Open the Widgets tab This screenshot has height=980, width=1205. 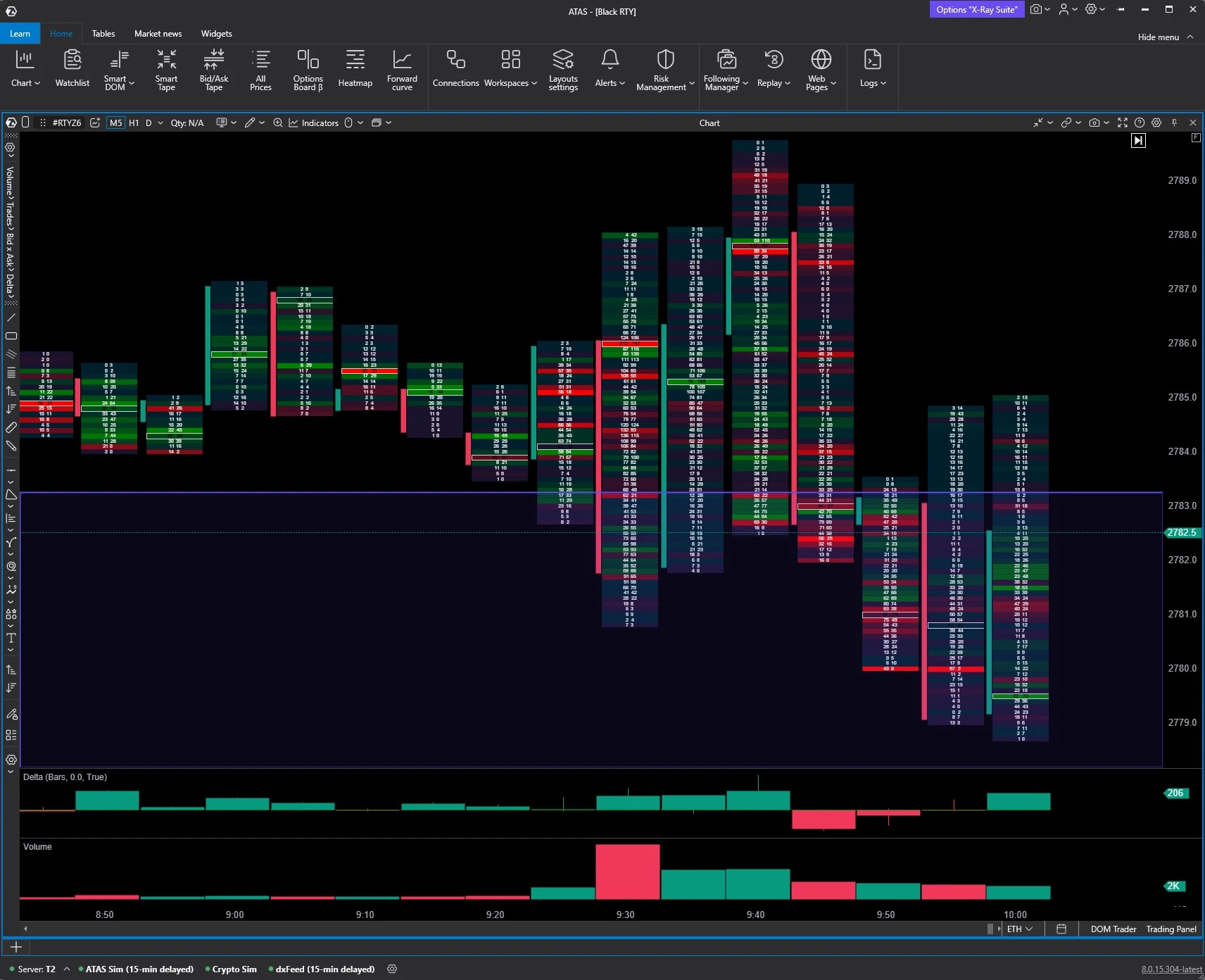pos(216,33)
